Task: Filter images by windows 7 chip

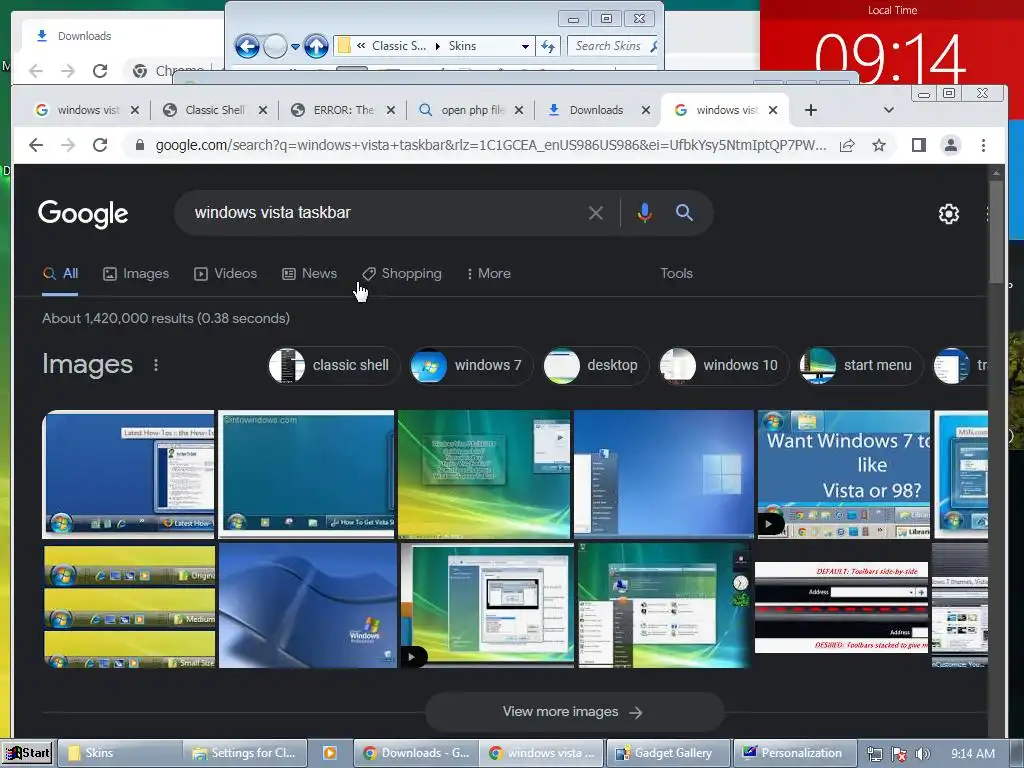Action: [470, 365]
